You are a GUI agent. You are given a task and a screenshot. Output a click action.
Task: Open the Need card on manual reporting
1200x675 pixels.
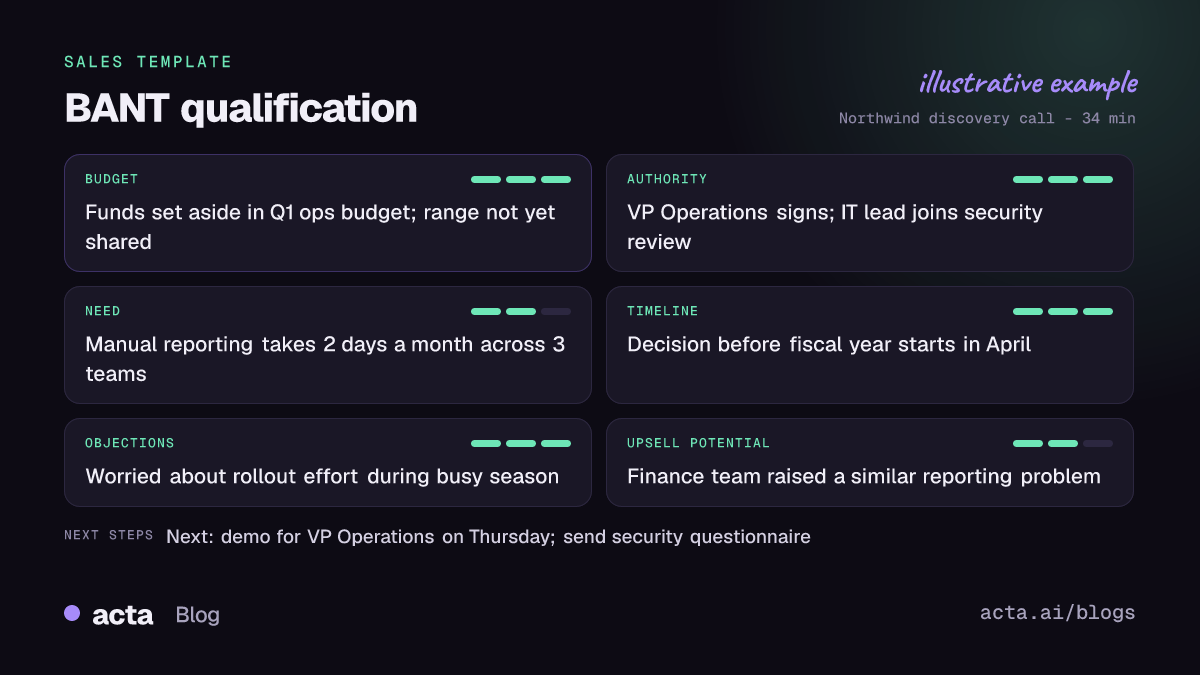(328, 345)
